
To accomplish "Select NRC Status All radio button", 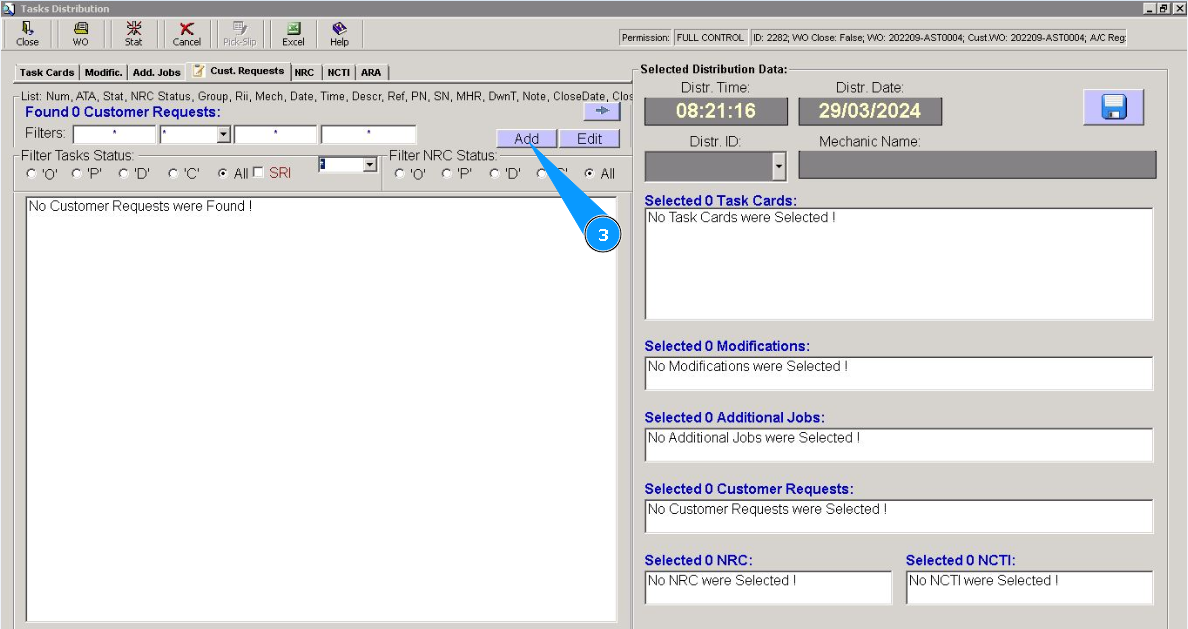I will pos(589,174).
